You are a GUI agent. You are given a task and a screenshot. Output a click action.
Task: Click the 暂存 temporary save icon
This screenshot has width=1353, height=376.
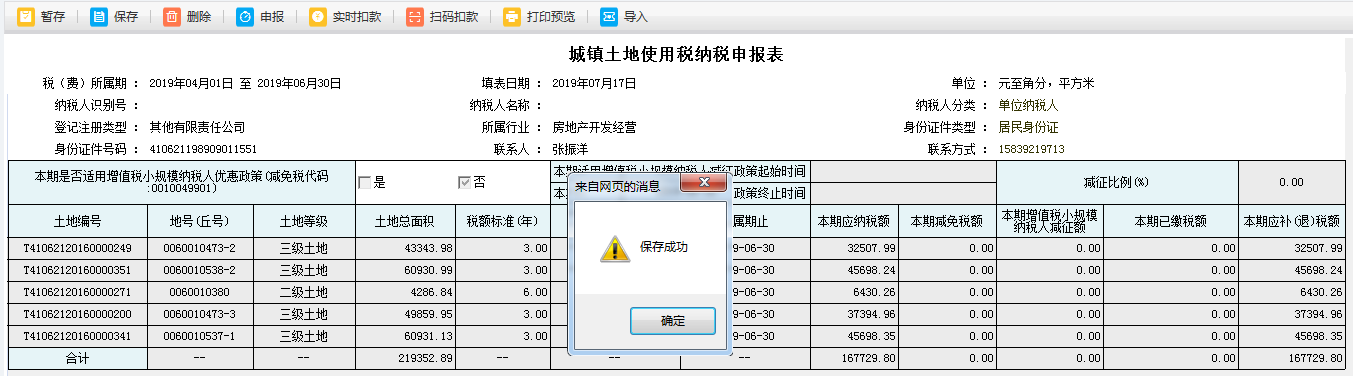pyautogui.click(x=25, y=17)
